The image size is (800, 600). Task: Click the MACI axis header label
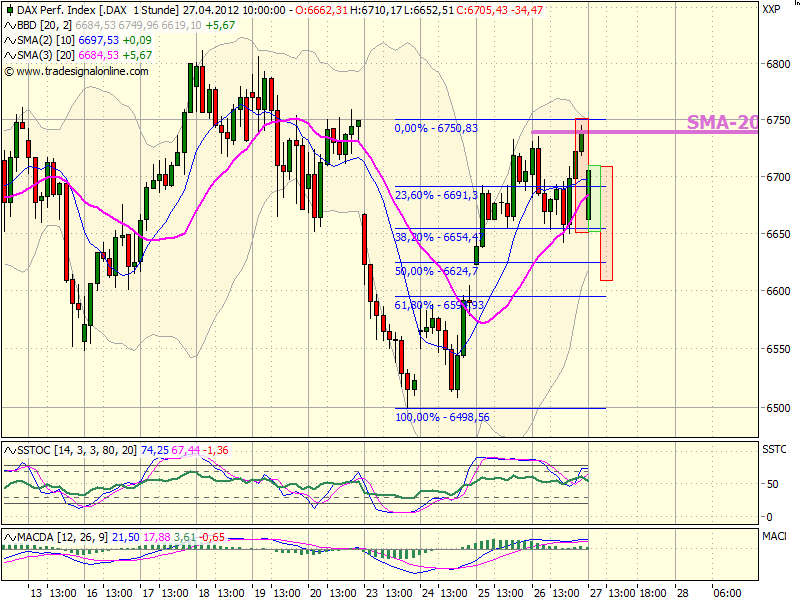[x=774, y=536]
